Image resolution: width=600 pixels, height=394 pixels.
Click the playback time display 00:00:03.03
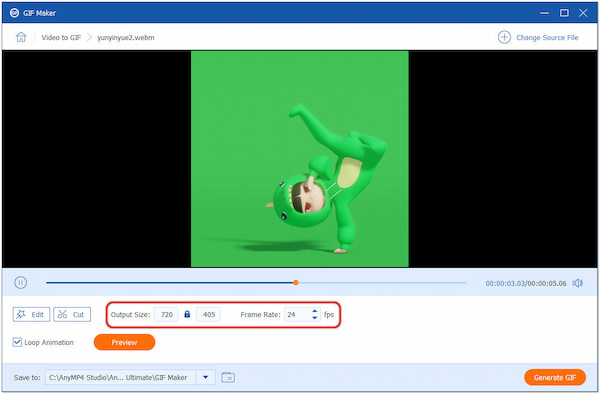(x=505, y=283)
